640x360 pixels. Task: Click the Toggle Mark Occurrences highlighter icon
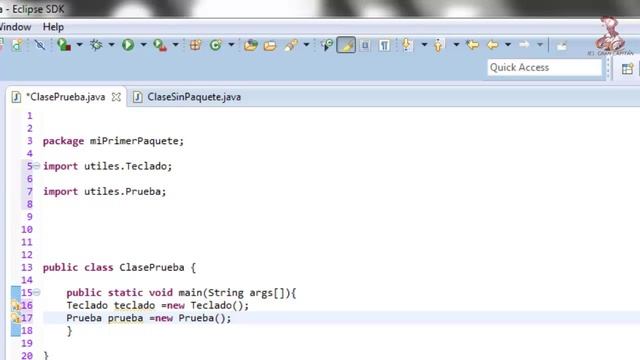346,45
